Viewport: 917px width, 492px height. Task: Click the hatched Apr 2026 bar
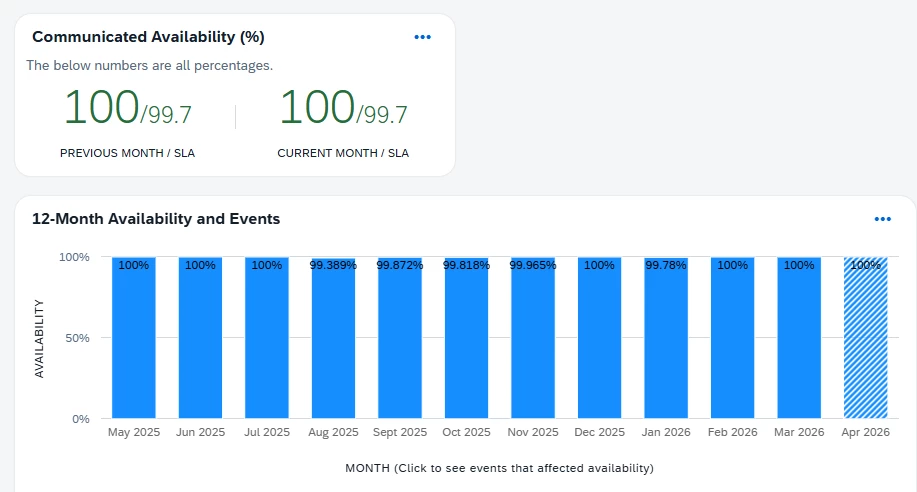coord(865,340)
